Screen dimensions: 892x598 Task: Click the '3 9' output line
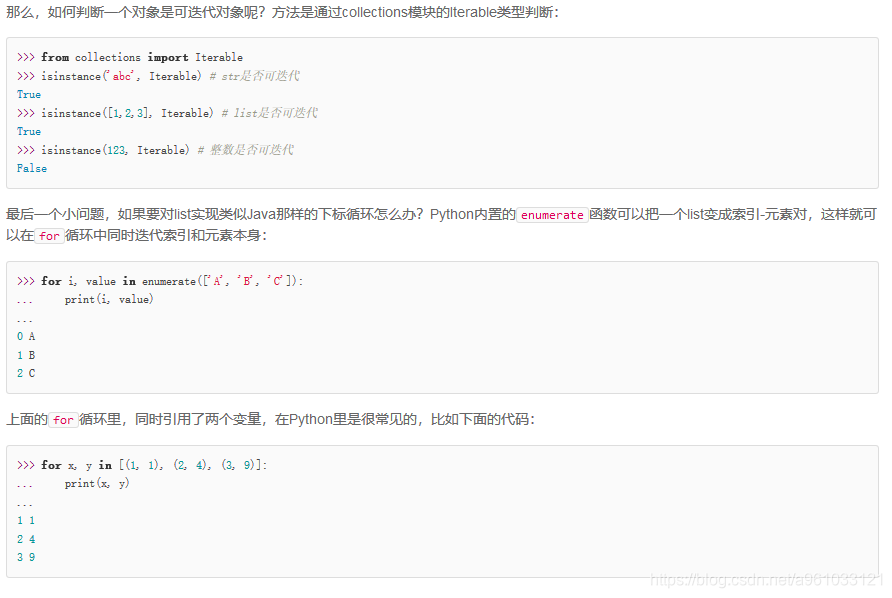pos(26,557)
